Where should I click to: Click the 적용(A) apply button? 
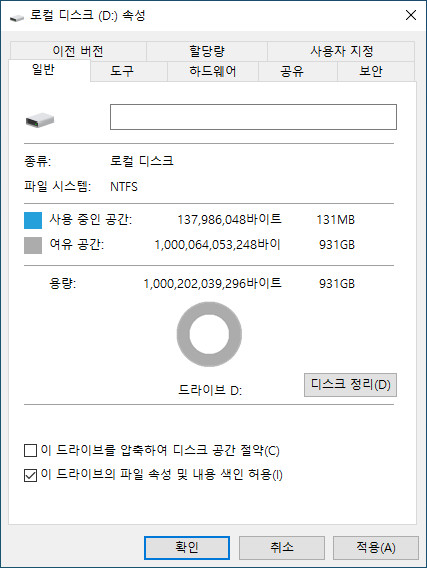point(376,547)
